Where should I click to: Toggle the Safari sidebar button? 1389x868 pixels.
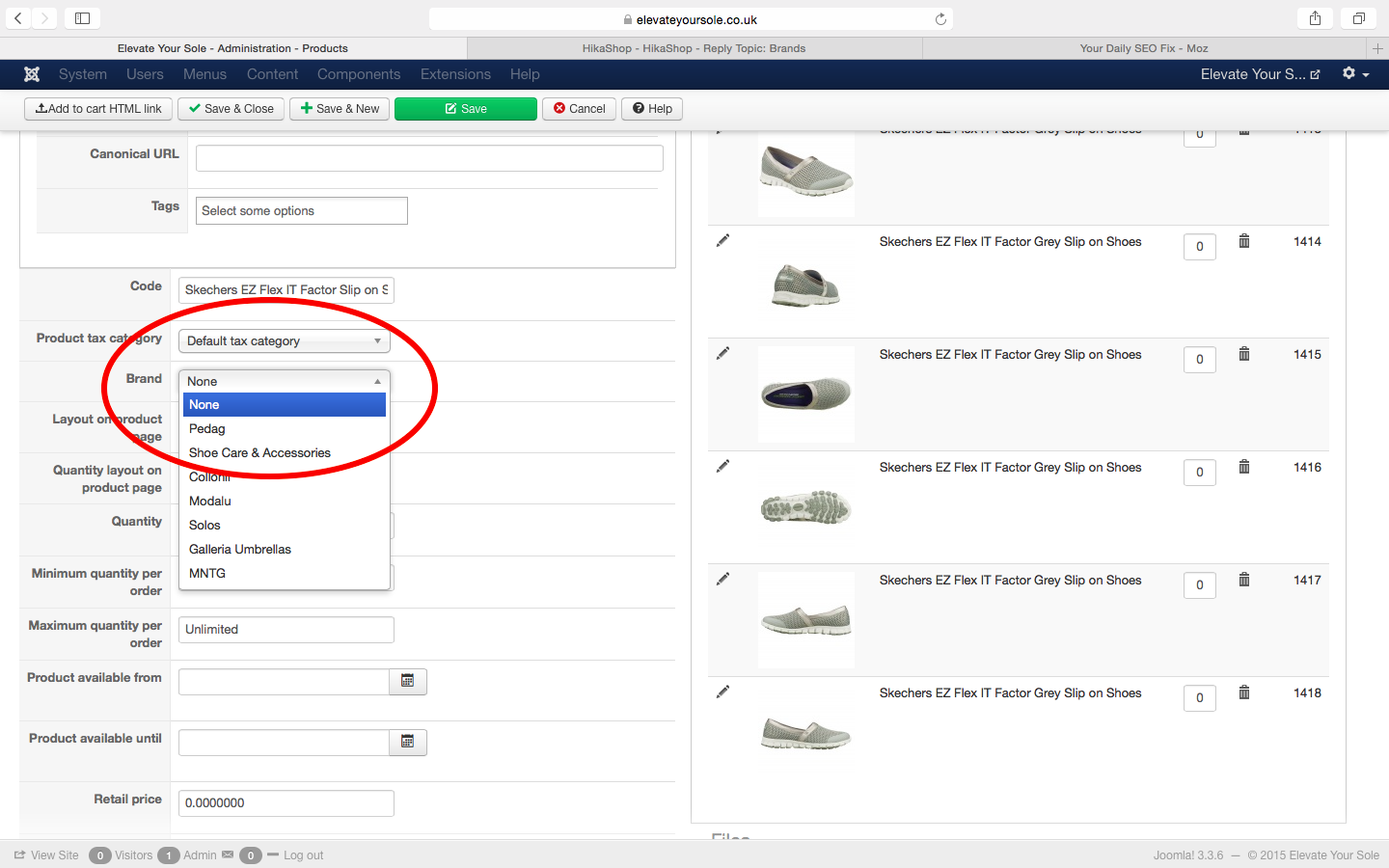(82, 18)
